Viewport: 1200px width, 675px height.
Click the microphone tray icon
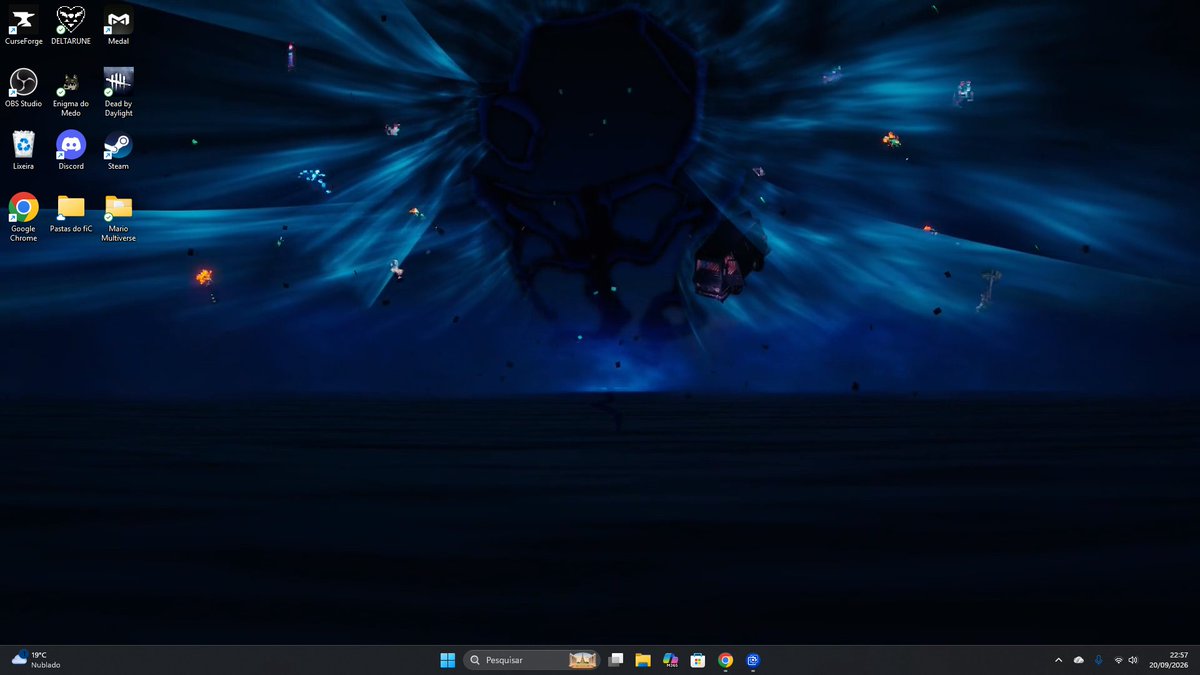[x=1098, y=660]
